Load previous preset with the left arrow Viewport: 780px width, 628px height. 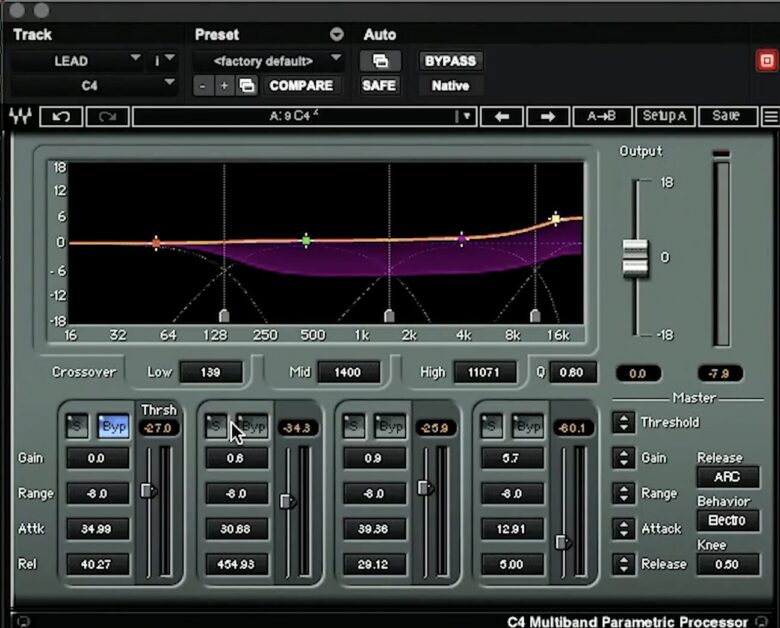pyautogui.click(x=501, y=116)
